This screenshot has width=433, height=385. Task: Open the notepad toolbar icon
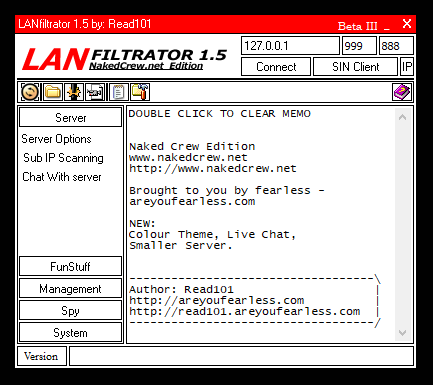point(118,92)
